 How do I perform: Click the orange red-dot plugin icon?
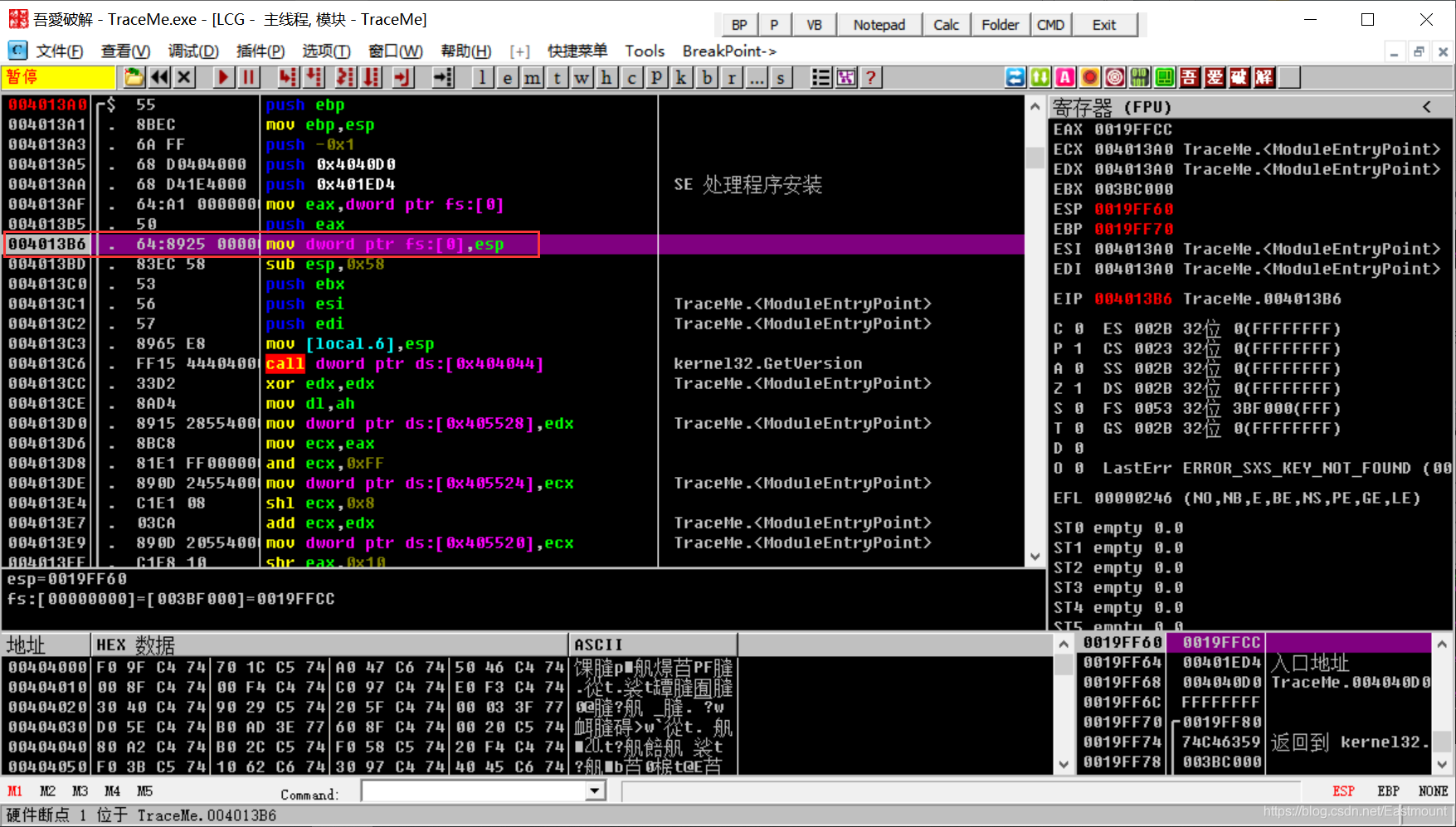(x=1090, y=78)
